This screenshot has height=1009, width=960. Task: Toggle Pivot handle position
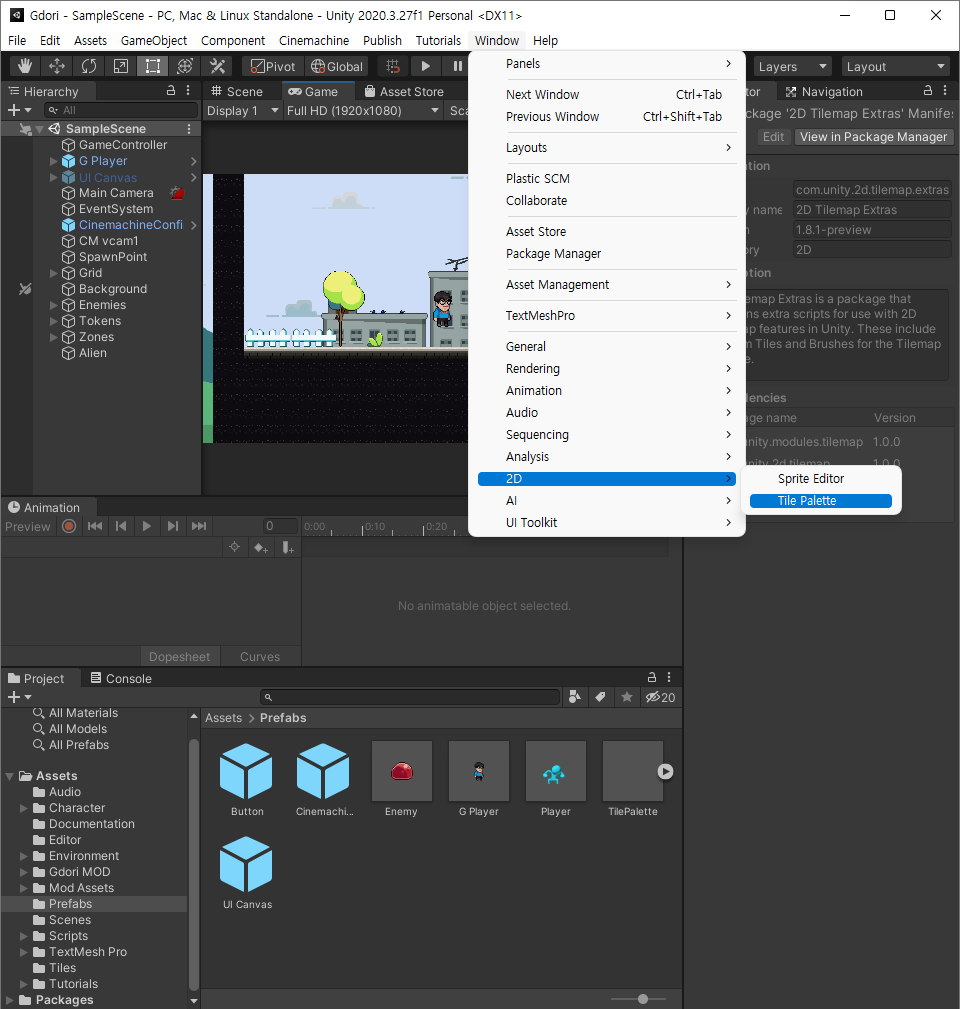[x=273, y=66]
